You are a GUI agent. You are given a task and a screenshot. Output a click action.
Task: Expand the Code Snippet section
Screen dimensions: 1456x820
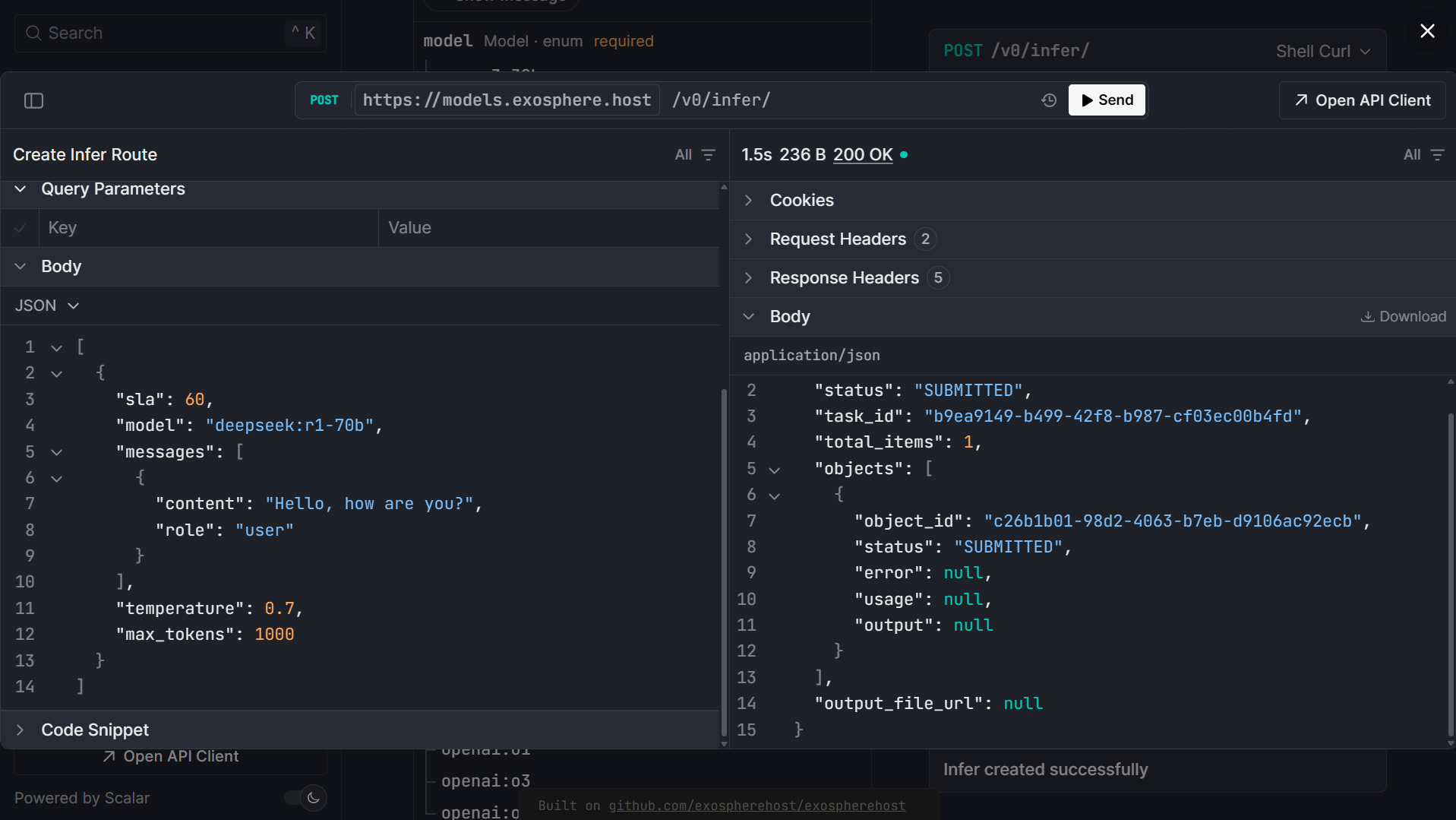(20, 730)
